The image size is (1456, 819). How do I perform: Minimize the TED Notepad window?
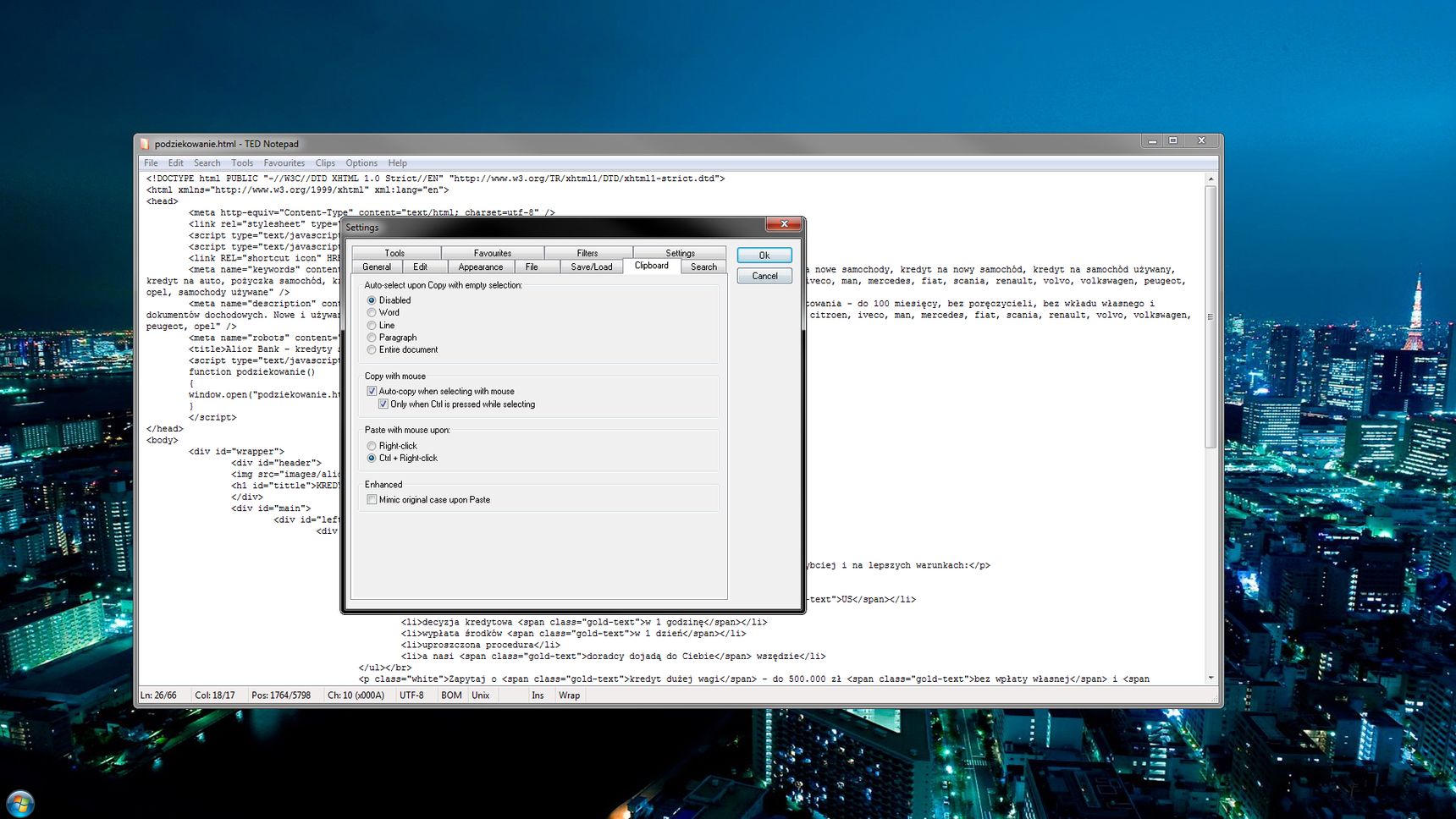(1152, 140)
